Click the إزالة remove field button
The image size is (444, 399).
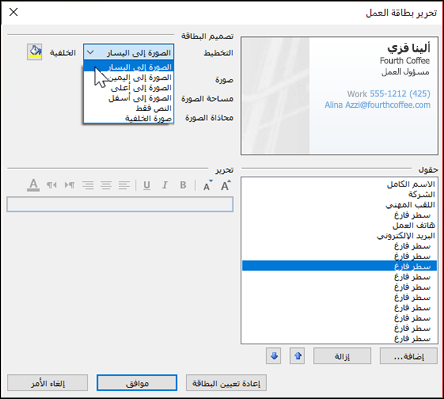[342, 356]
